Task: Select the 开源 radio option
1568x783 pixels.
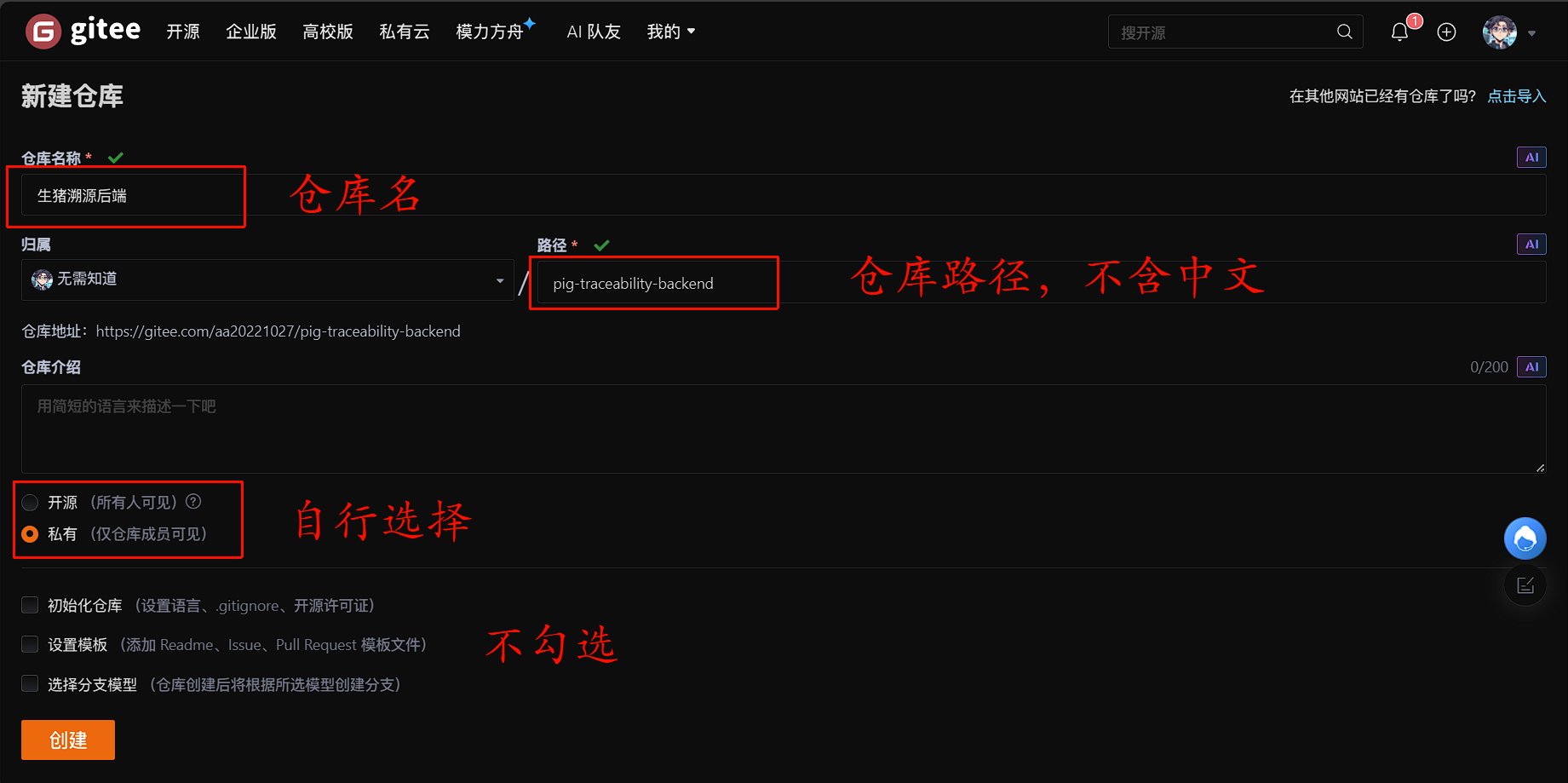Action: [x=30, y=503]
